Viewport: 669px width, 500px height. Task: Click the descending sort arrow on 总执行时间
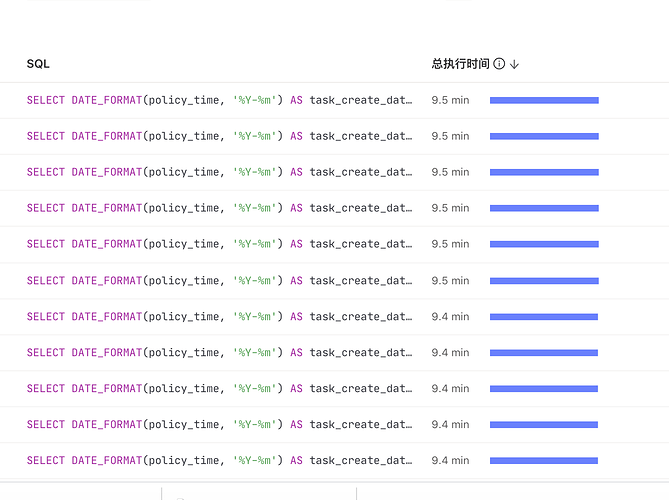coord(514,64)
